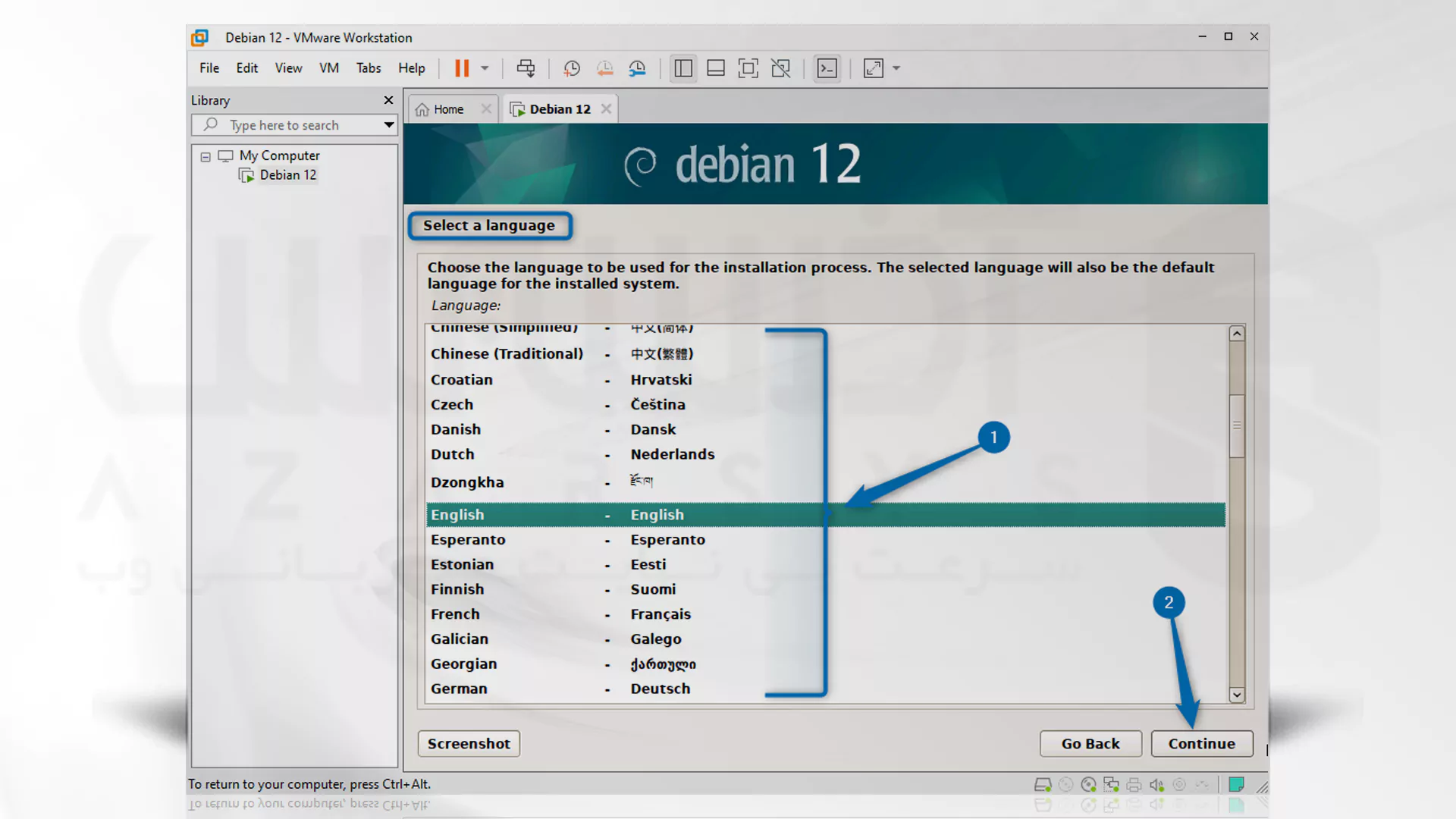The image size is (1456, 819).
Task: Click the stretch guest display icon
Action: click(x=874, y=68)
